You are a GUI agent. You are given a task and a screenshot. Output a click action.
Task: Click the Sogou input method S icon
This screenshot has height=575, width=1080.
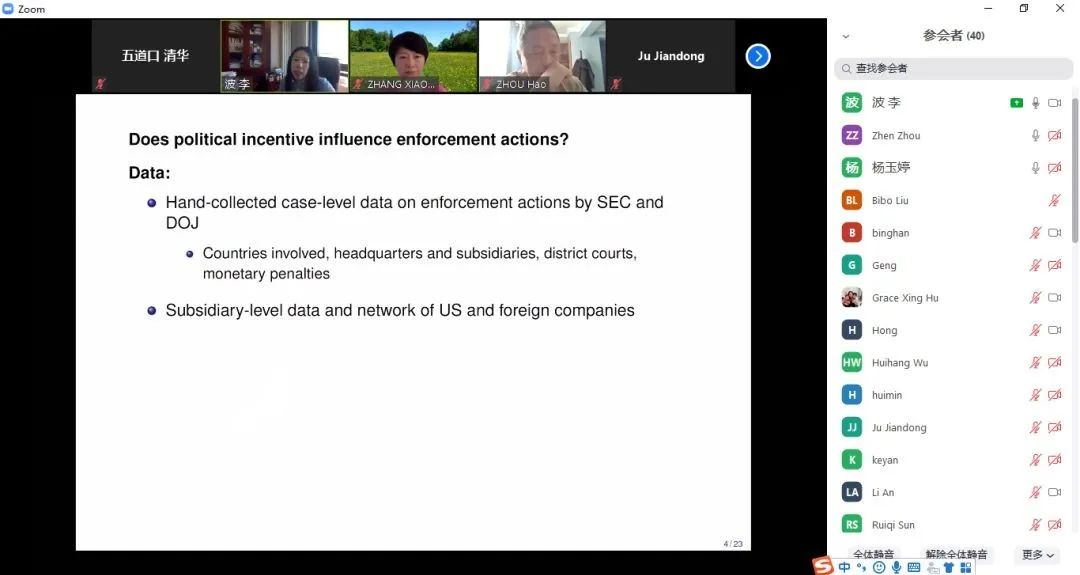[x=822, y=566]
